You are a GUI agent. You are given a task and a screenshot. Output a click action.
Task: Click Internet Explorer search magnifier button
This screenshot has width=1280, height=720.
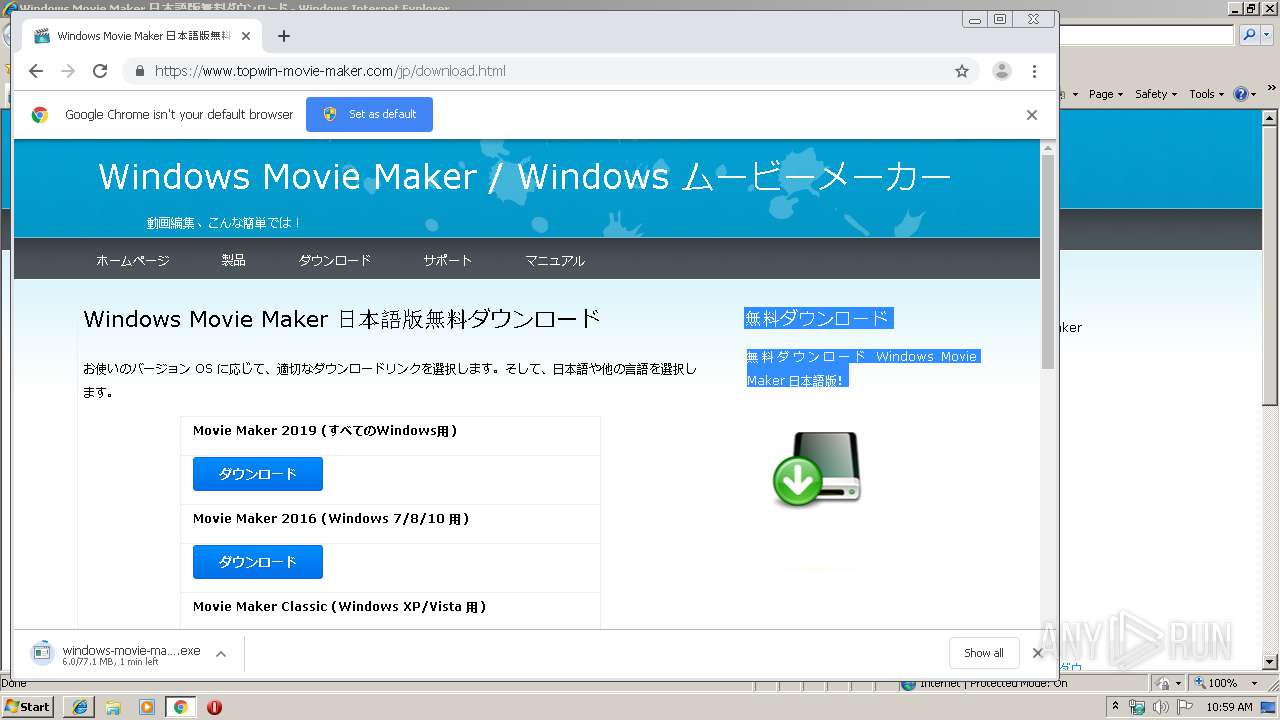click(1249, 35)
